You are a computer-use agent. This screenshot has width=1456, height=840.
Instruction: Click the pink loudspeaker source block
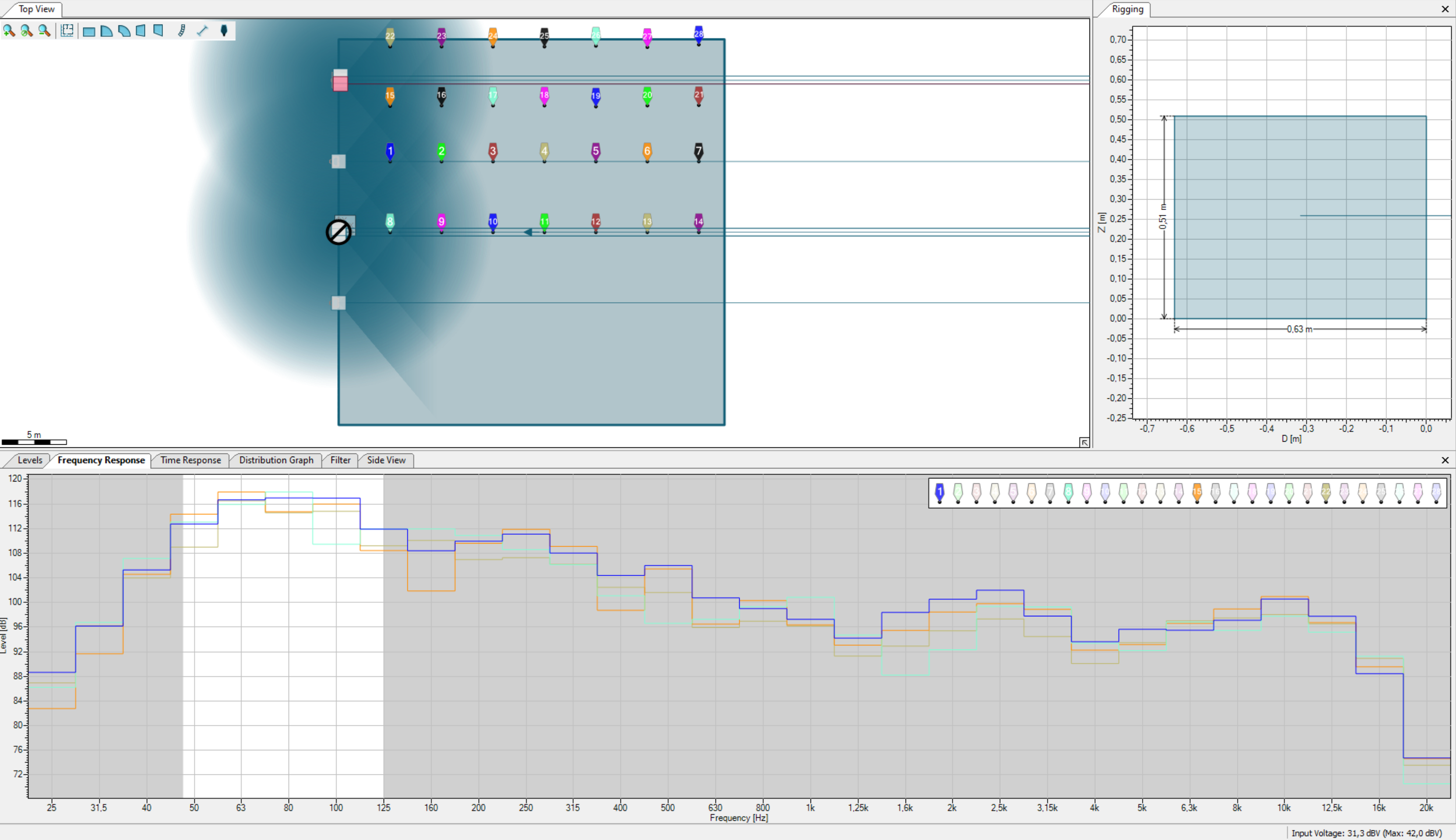340,84
